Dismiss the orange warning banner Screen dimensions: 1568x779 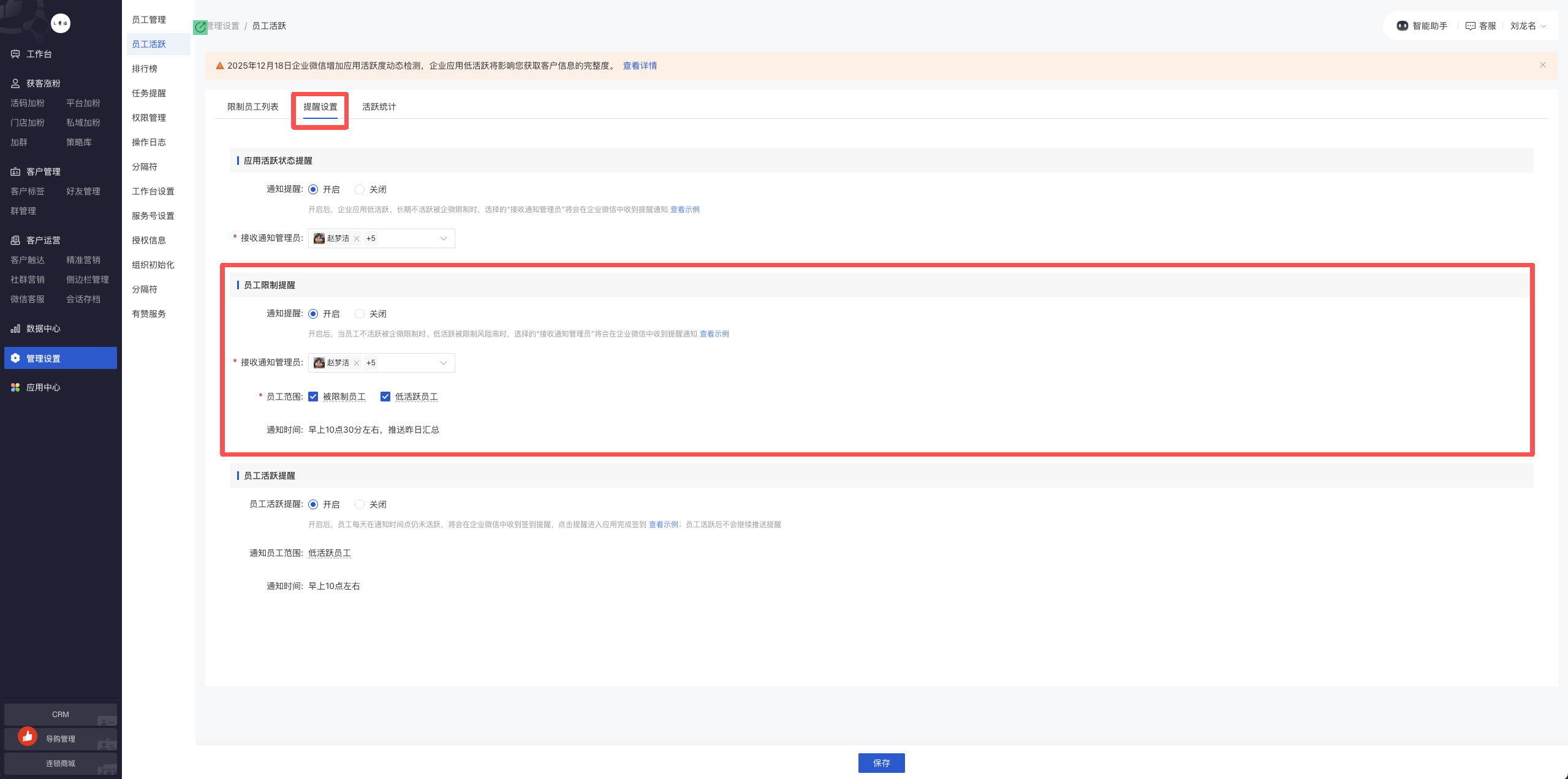coord(1542,65)
